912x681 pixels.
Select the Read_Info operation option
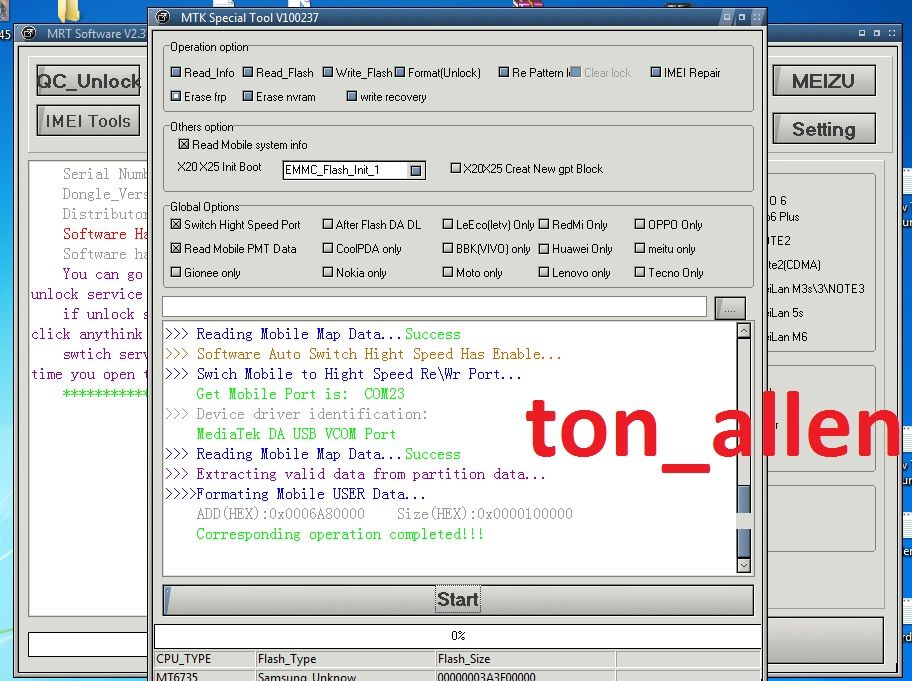pyautogui.click(x=176, y=73)
